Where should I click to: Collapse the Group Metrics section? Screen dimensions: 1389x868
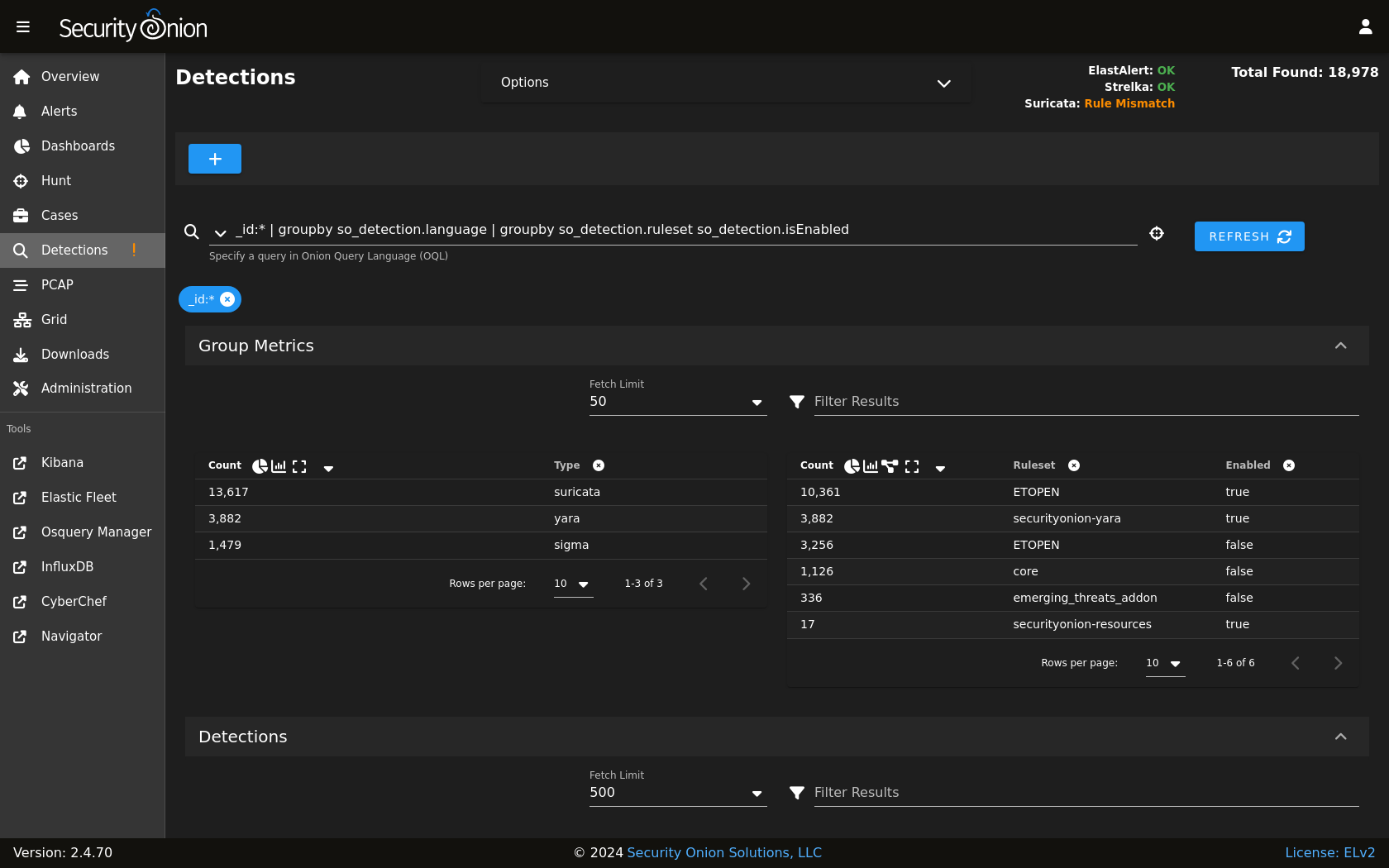[1340, 346]
